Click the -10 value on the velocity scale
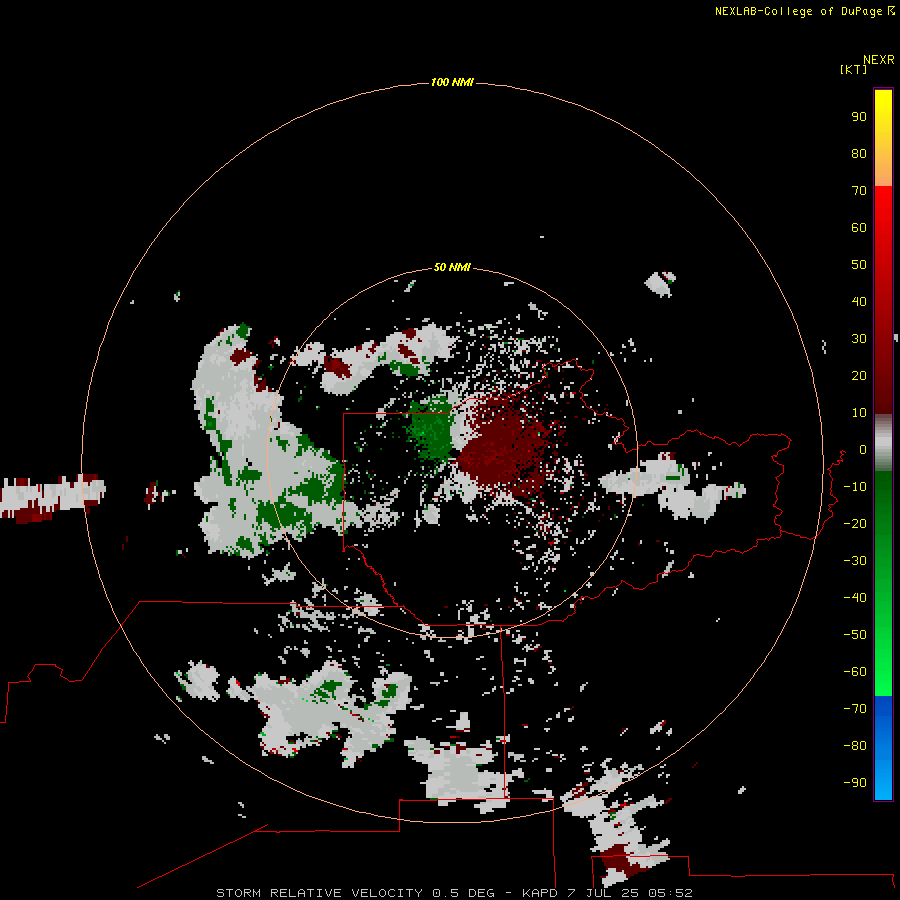 coord(855,487)
